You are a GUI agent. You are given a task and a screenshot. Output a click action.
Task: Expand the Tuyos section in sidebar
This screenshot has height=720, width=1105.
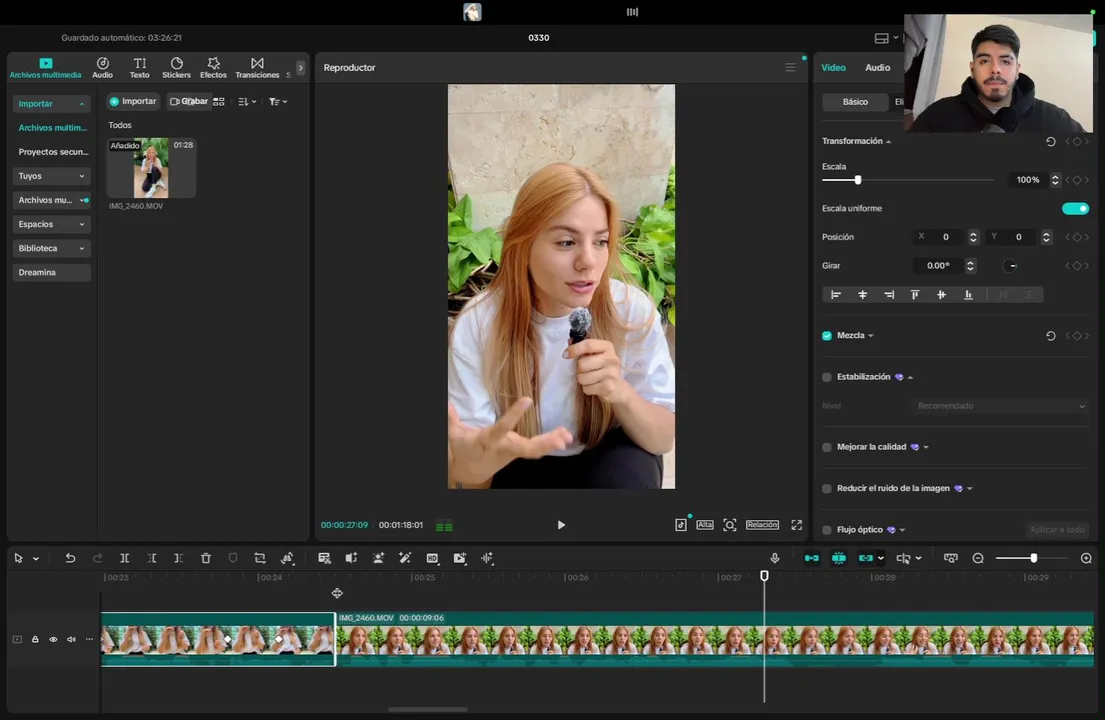51,176
